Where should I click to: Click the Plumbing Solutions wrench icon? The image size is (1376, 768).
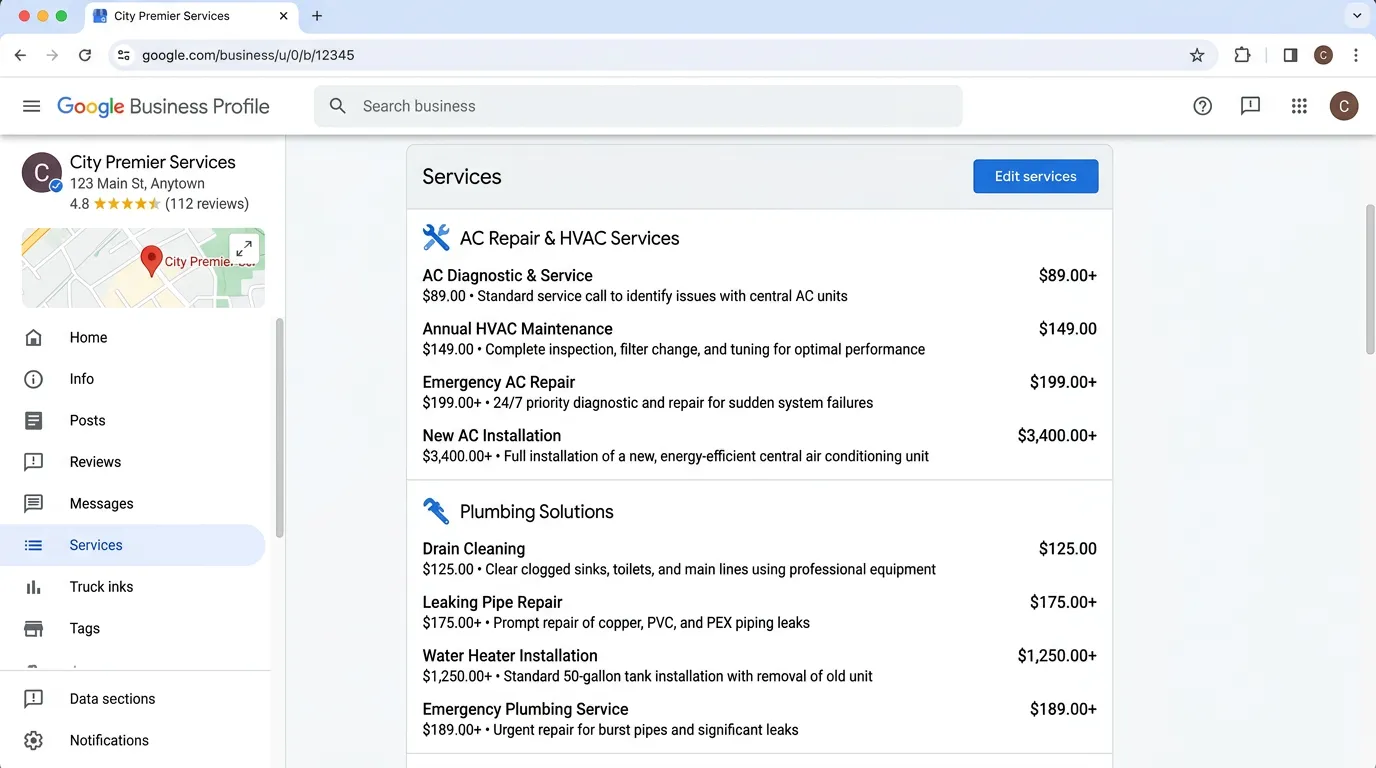click(x=436, y=511)
